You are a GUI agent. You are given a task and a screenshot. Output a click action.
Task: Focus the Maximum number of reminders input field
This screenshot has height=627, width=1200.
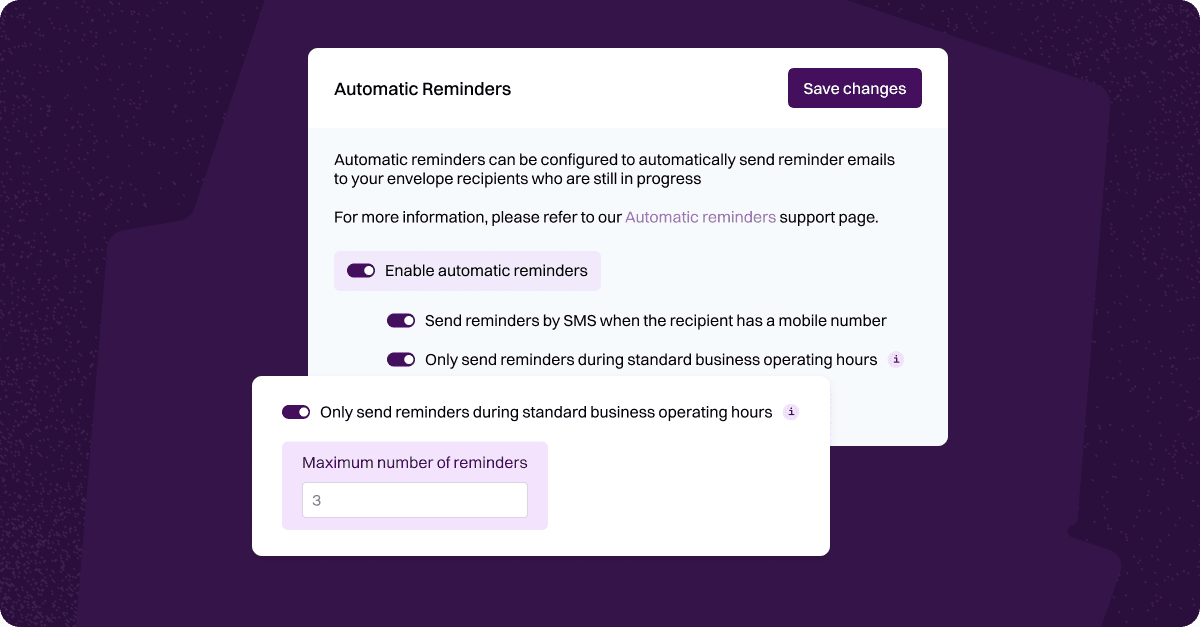414,500
